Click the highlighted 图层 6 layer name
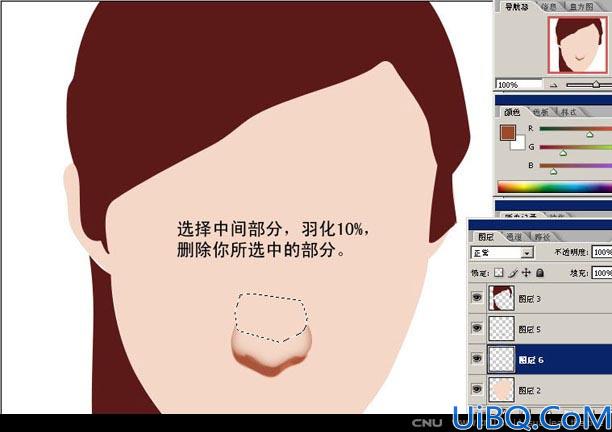Viewport: 612px width, 432px height. (531, 359)
